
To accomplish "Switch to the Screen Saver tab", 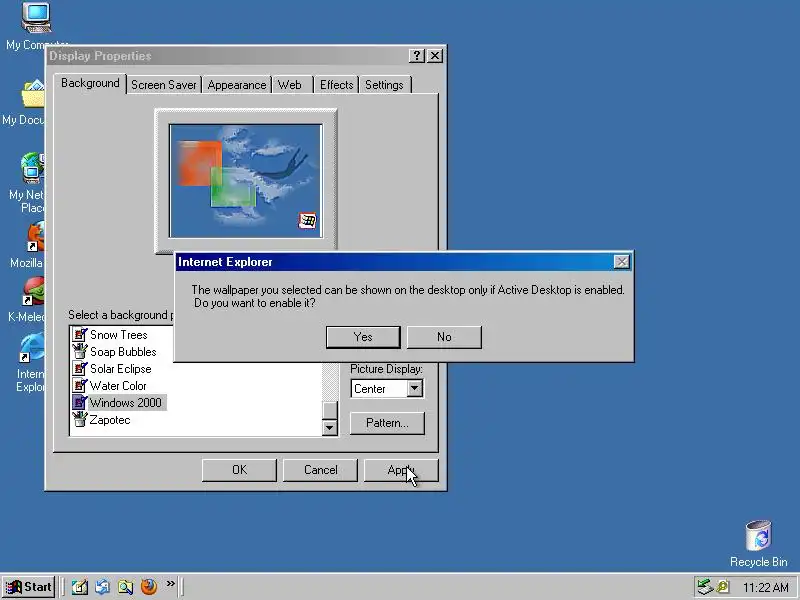I will click(164, 85).
